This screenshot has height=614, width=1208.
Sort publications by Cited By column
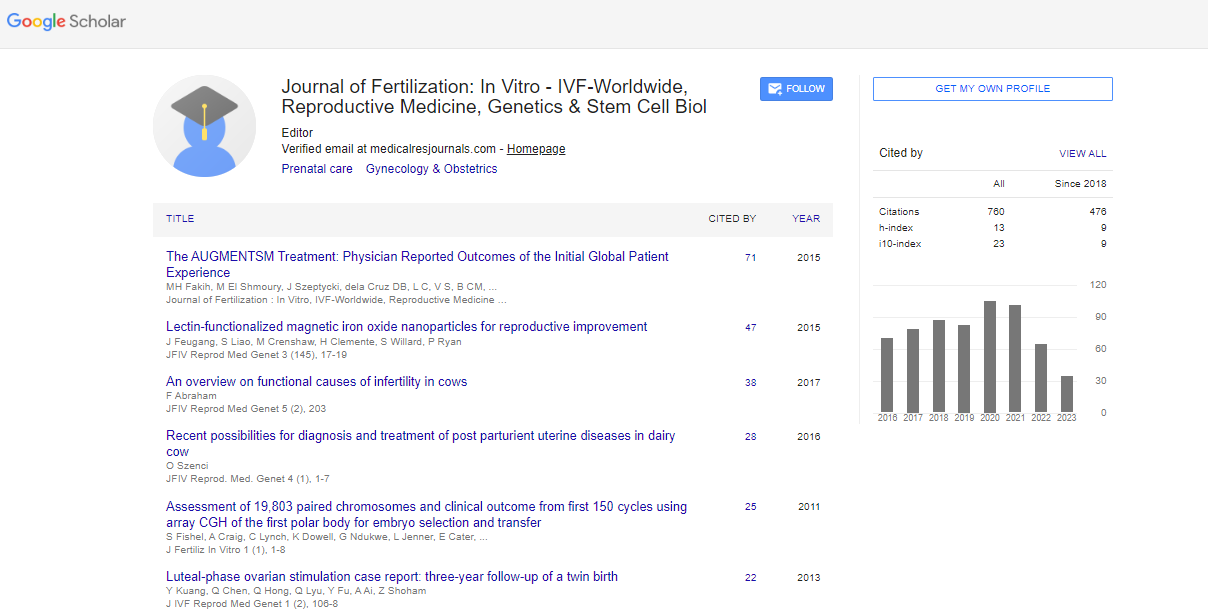(x=732, y=219)
